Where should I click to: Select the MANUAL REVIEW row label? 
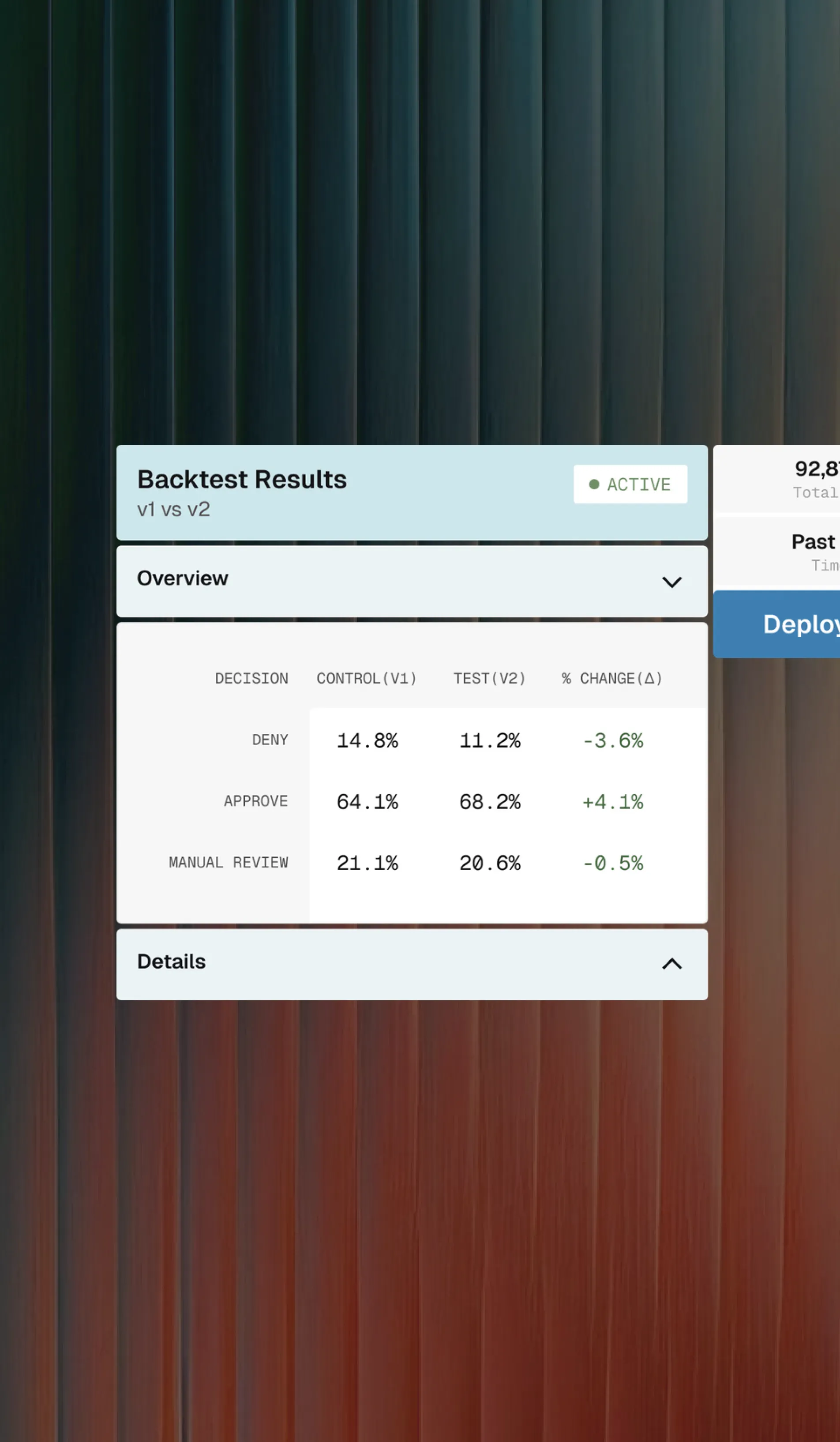click(229, 862)
